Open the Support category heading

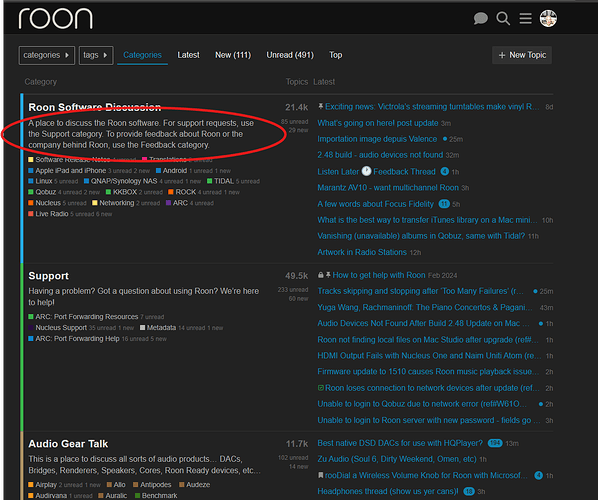(x=48, y=276)
